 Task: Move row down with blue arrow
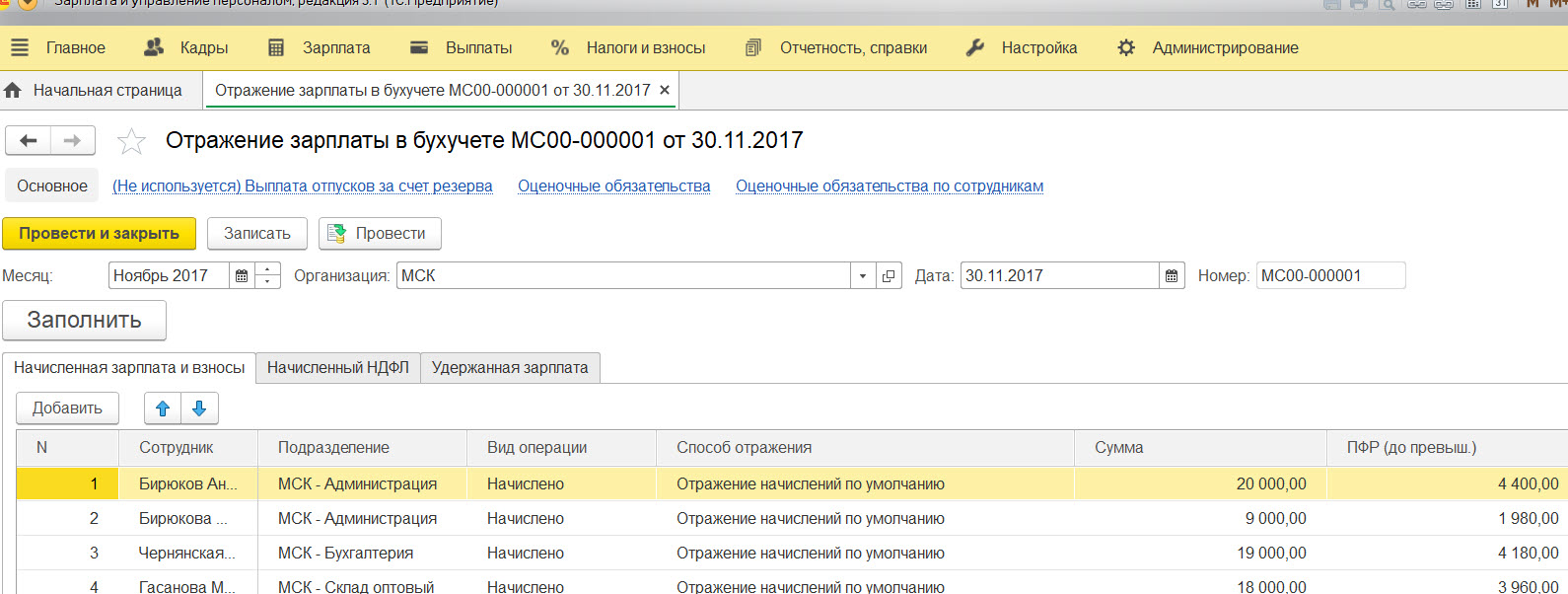click(x=199, y=408)
